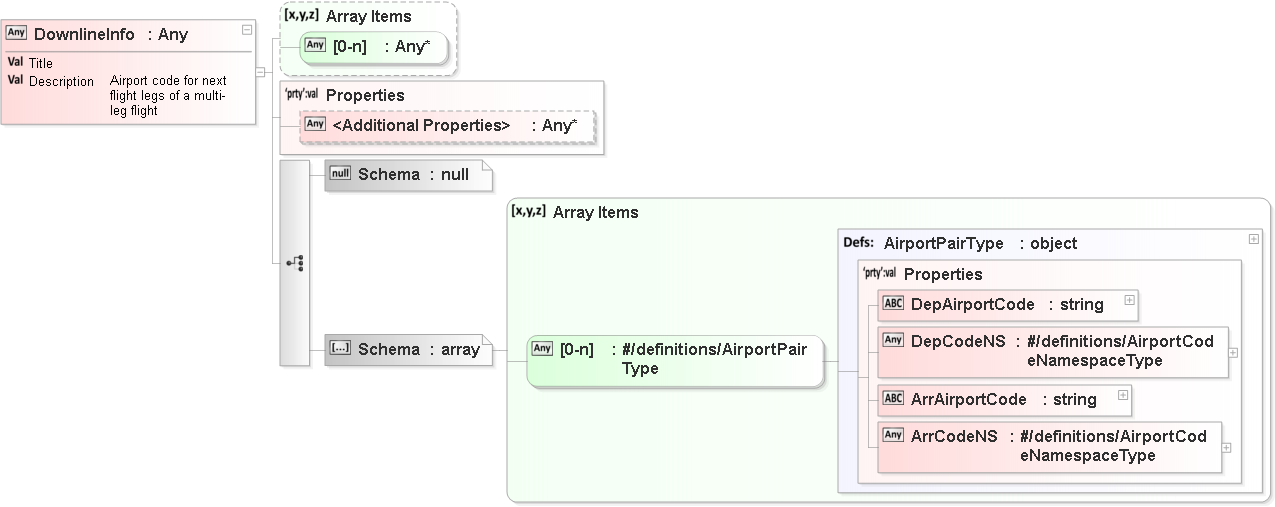Expand the AirportPairType definition plus box
This screenshot has height=507, width=1275.
(1253, 239)
